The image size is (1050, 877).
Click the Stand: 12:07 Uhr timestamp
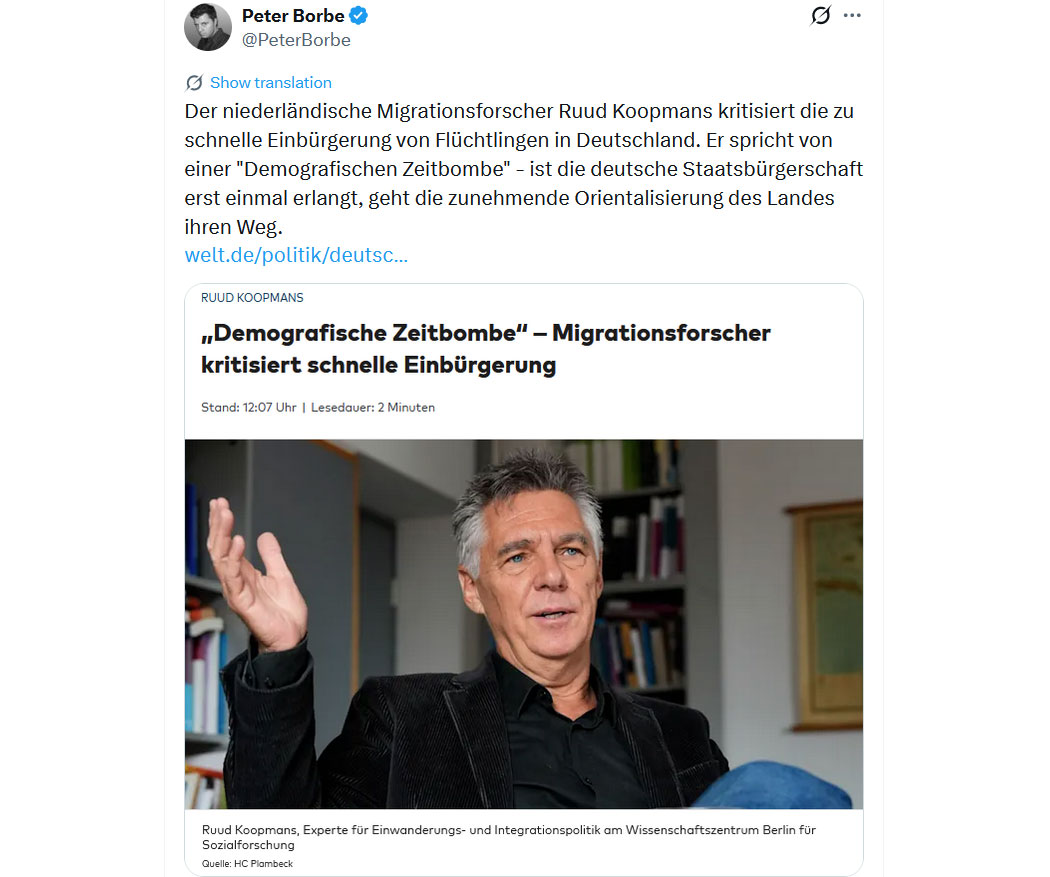point(248,407)
